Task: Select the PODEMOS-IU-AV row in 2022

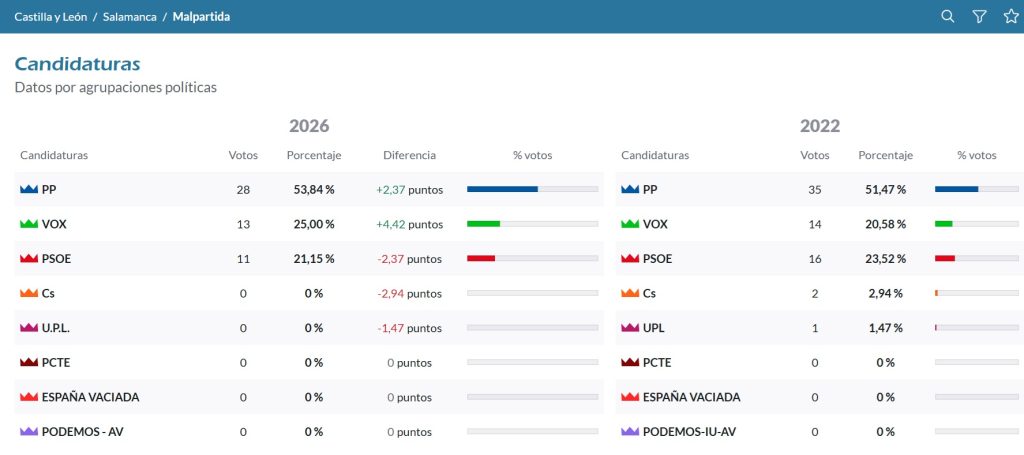Action: coord(819,431)
